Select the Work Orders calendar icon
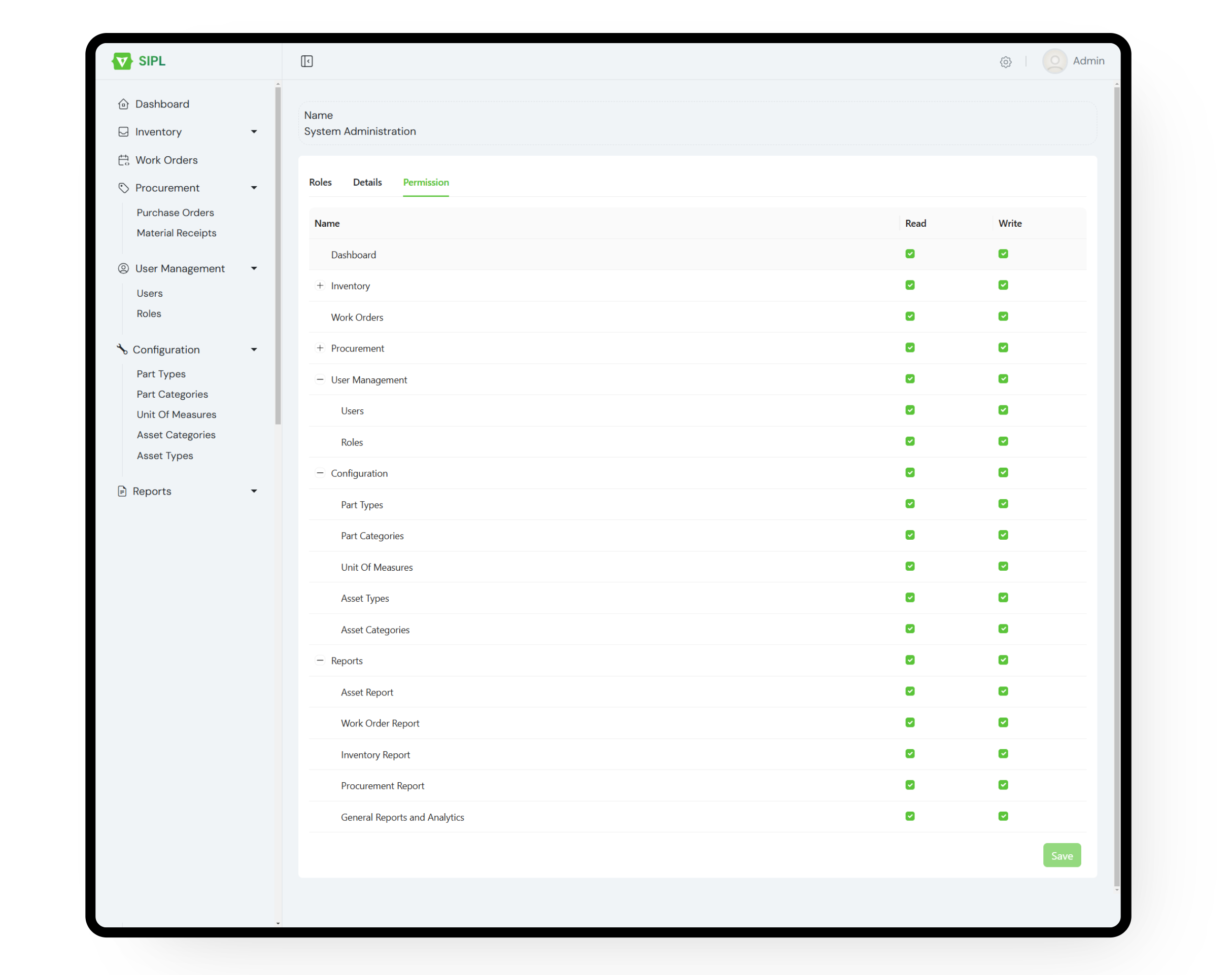 tap(123, 160)
